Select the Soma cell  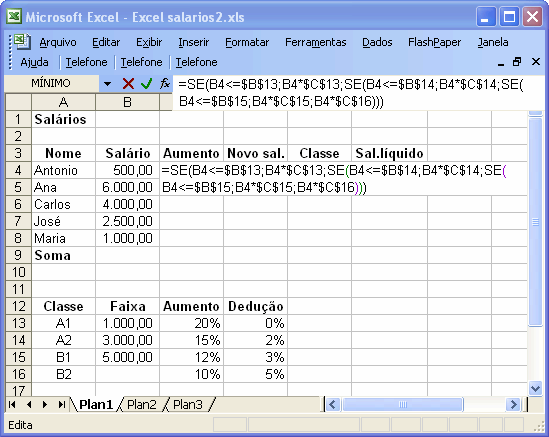click(63, 255)
